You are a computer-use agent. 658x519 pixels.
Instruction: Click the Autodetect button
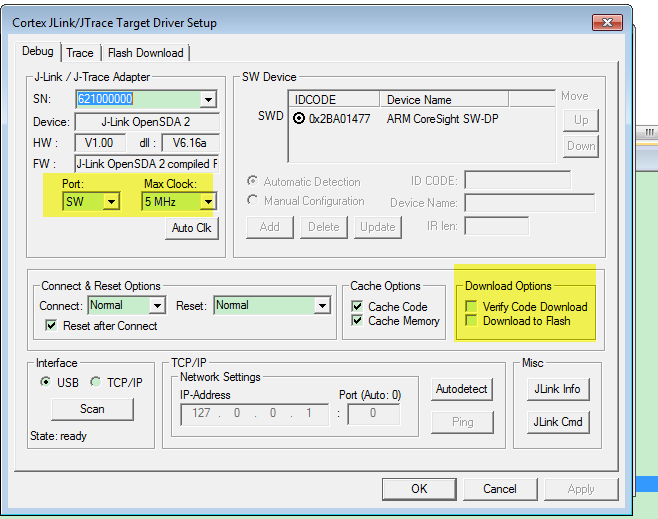pyautogui.click(x=462, y=389)
